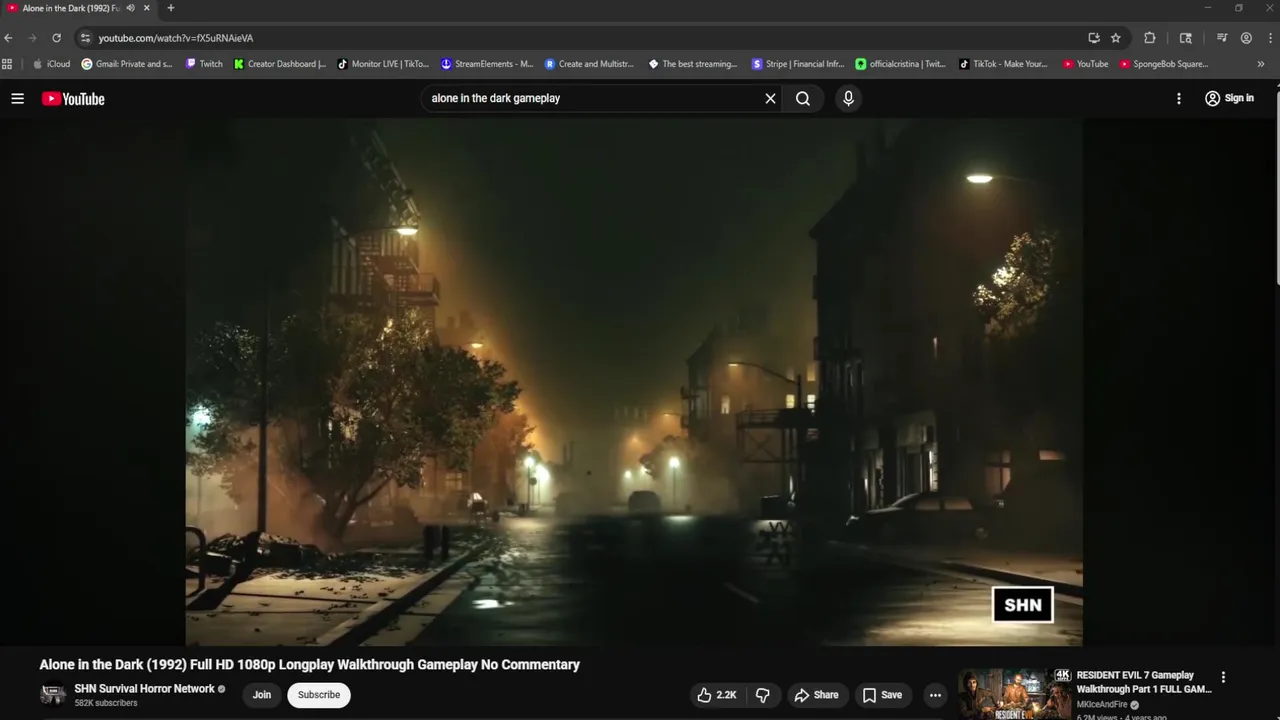The height and width of the screenshot is (720, 1280).
Task: Expand the bookmarks overflow chevron
Action: point(1260,64)
